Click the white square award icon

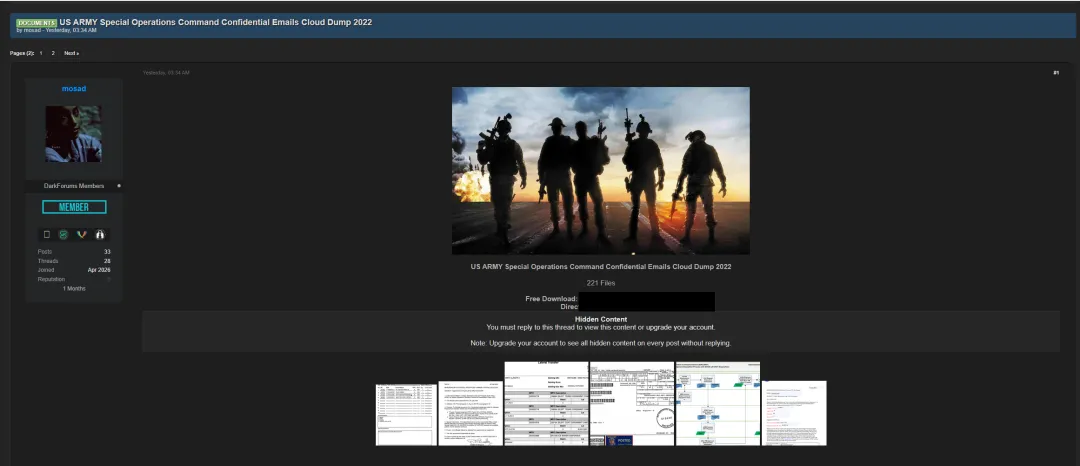pos(47,235)
